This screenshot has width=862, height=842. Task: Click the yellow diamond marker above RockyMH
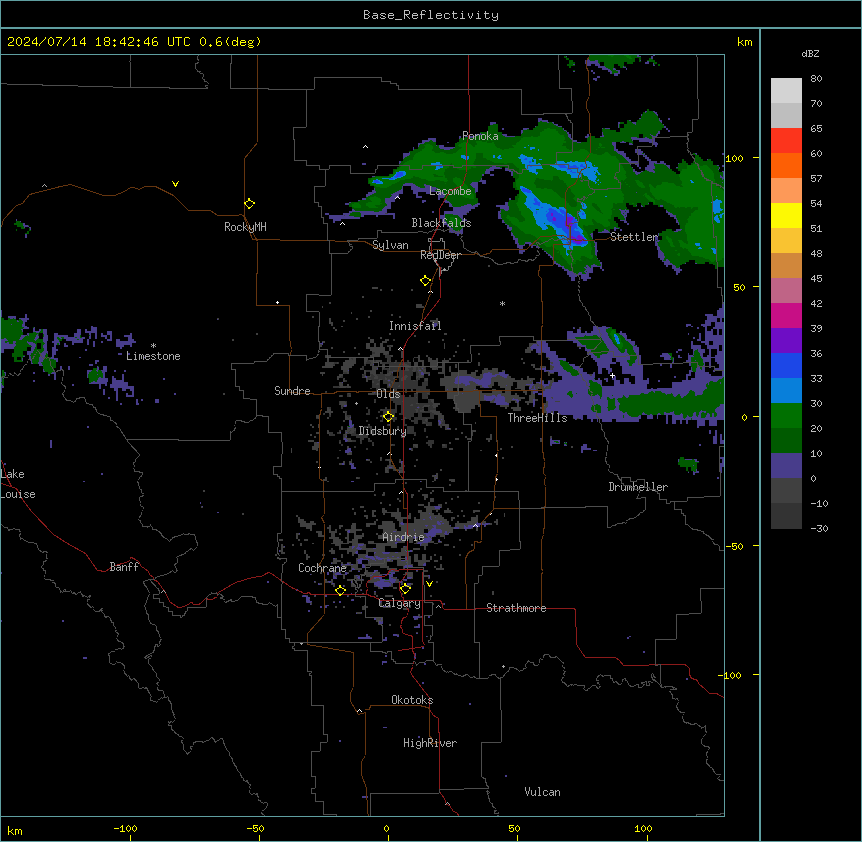[x=250, y=204]
